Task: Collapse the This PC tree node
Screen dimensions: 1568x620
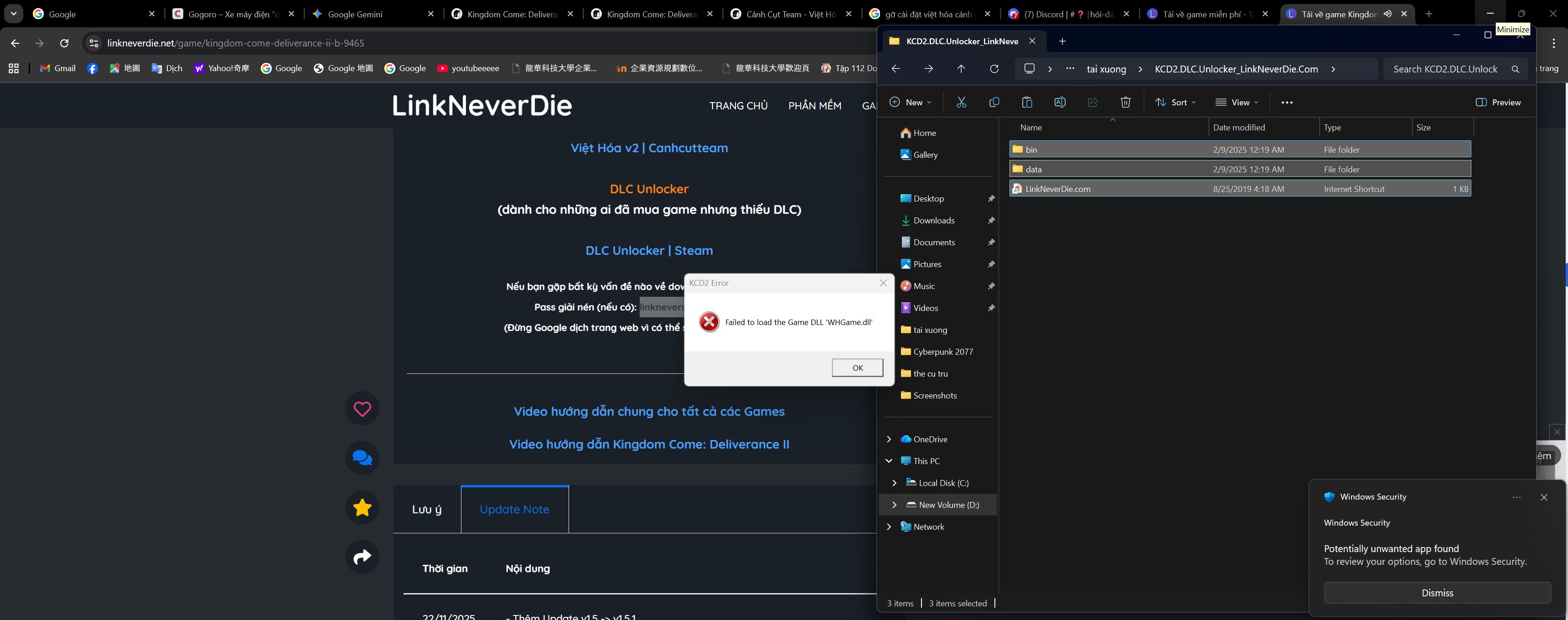Action: [889, 461]
